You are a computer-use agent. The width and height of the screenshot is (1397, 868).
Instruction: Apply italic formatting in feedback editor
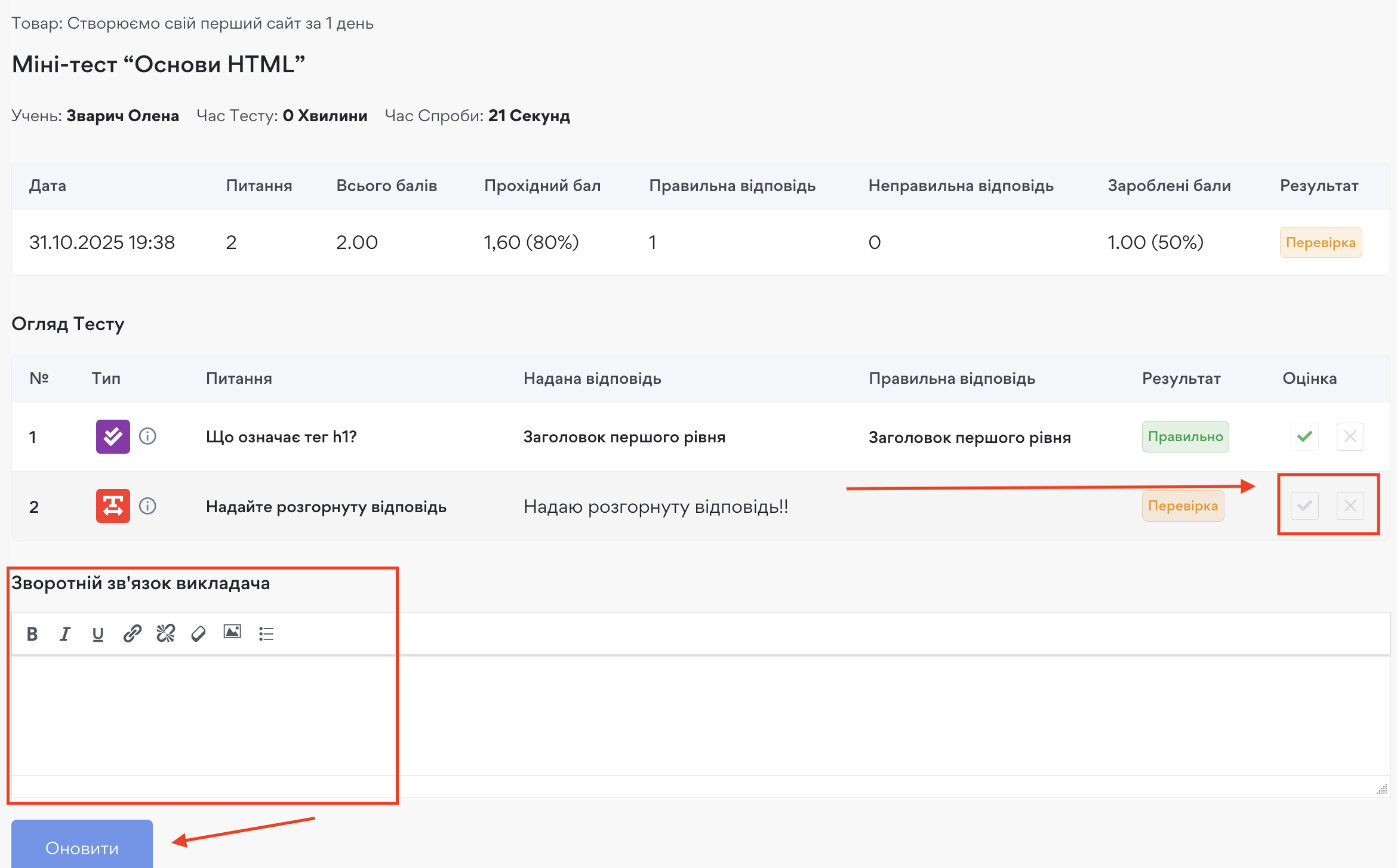[65, 633]
